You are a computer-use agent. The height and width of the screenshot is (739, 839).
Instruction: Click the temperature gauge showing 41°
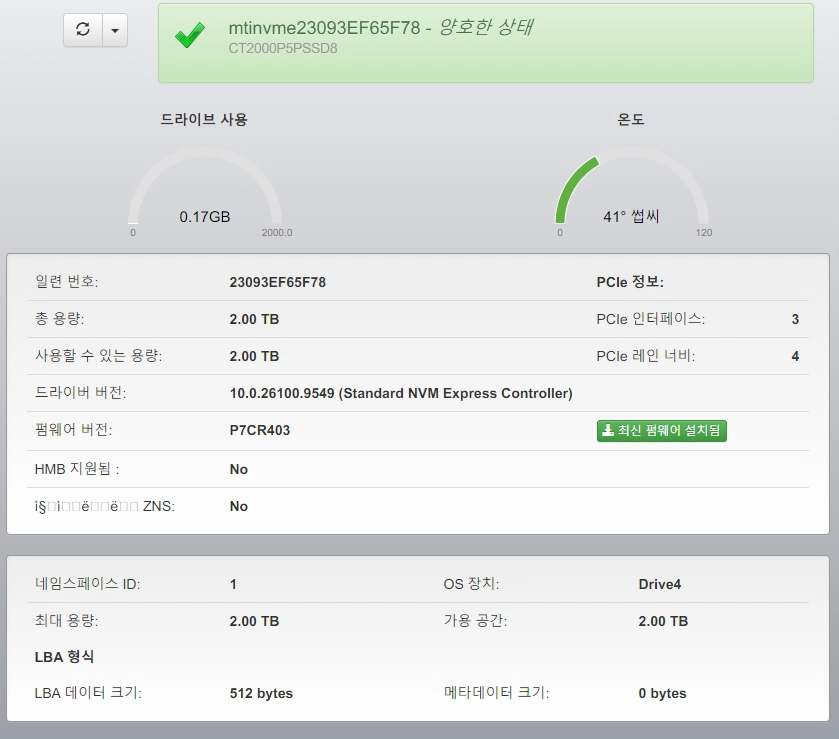[632, 186]
